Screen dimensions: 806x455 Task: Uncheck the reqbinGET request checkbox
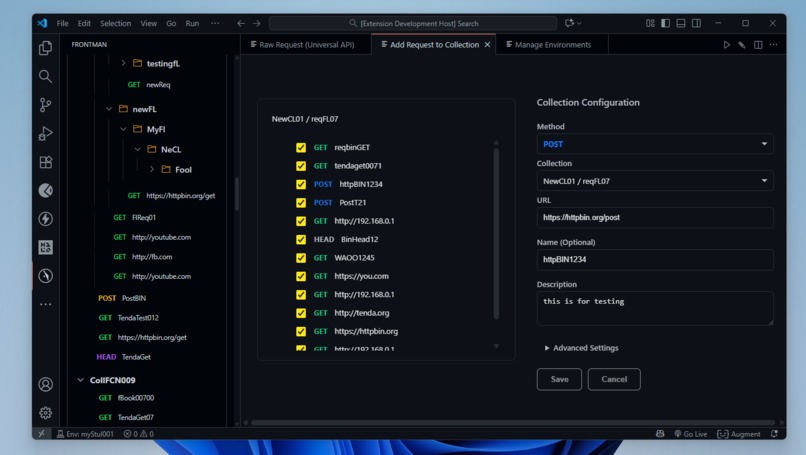[301, 148]
